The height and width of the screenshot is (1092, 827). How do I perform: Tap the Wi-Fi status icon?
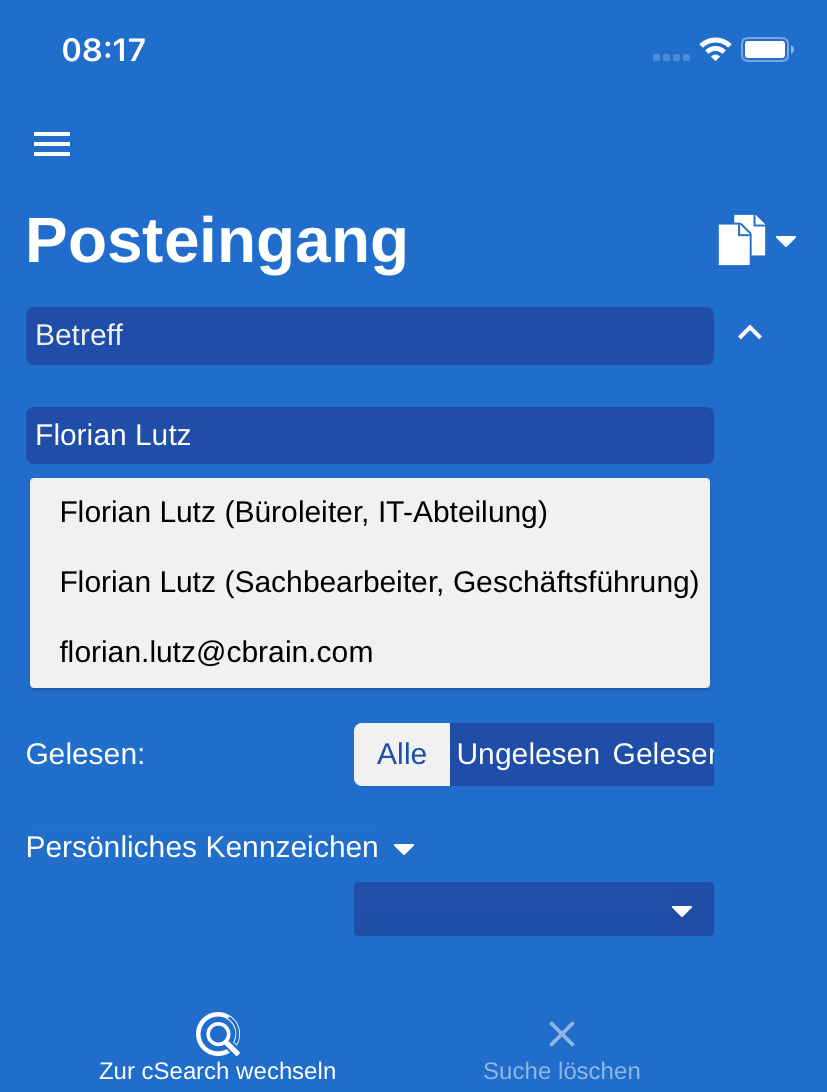(x=715, y=49)
